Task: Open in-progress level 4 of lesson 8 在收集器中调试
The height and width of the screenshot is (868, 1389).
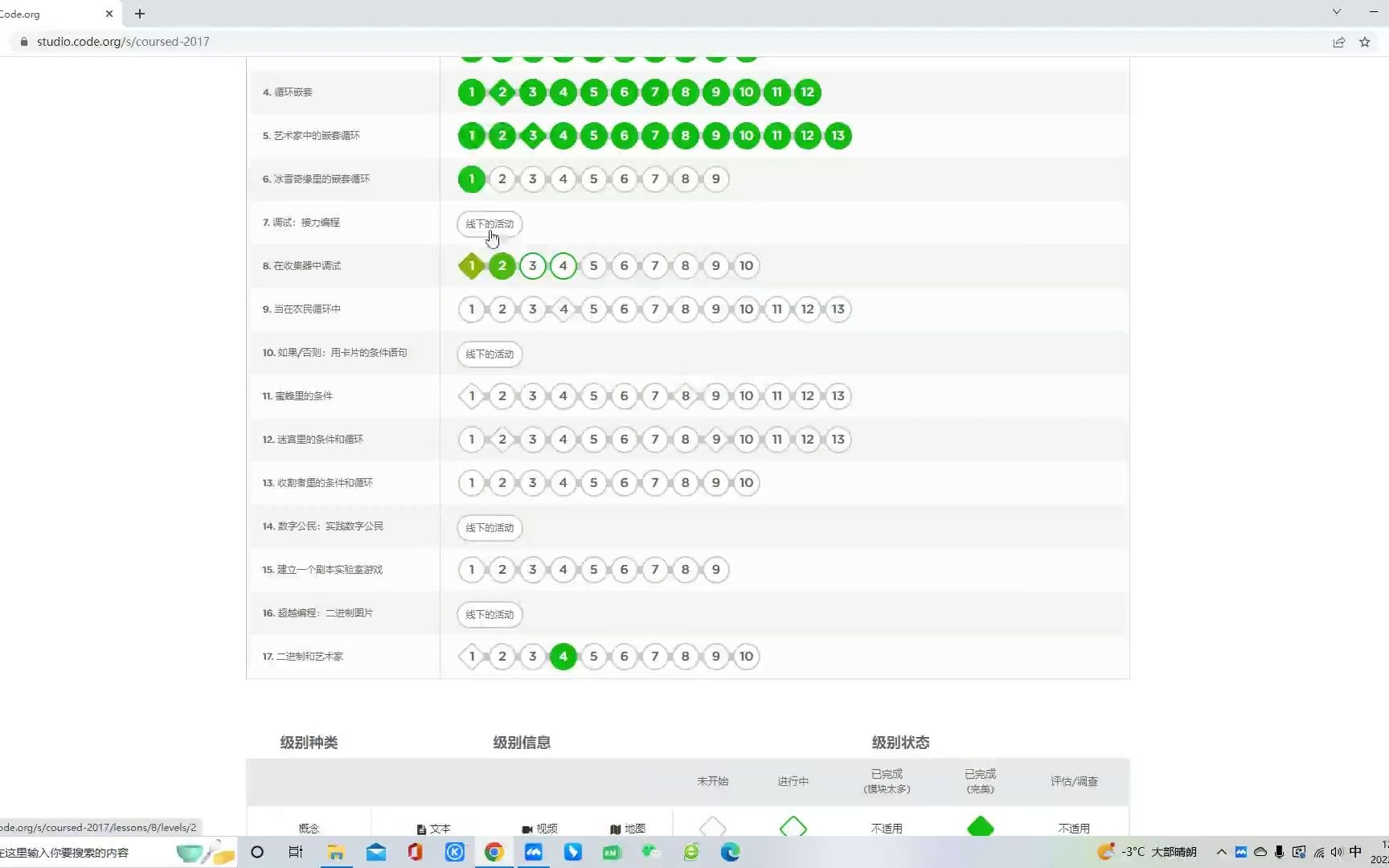Action: point(563,266)
